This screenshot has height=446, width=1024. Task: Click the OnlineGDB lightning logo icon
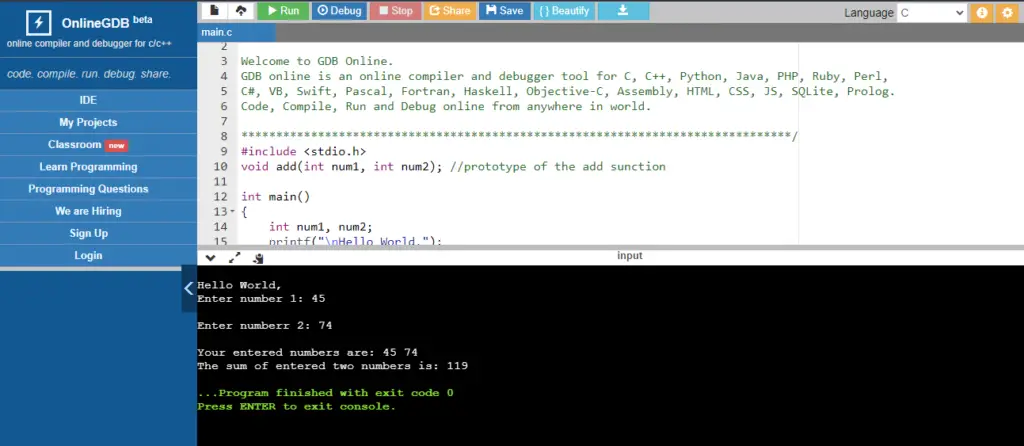tap(39, 23)
